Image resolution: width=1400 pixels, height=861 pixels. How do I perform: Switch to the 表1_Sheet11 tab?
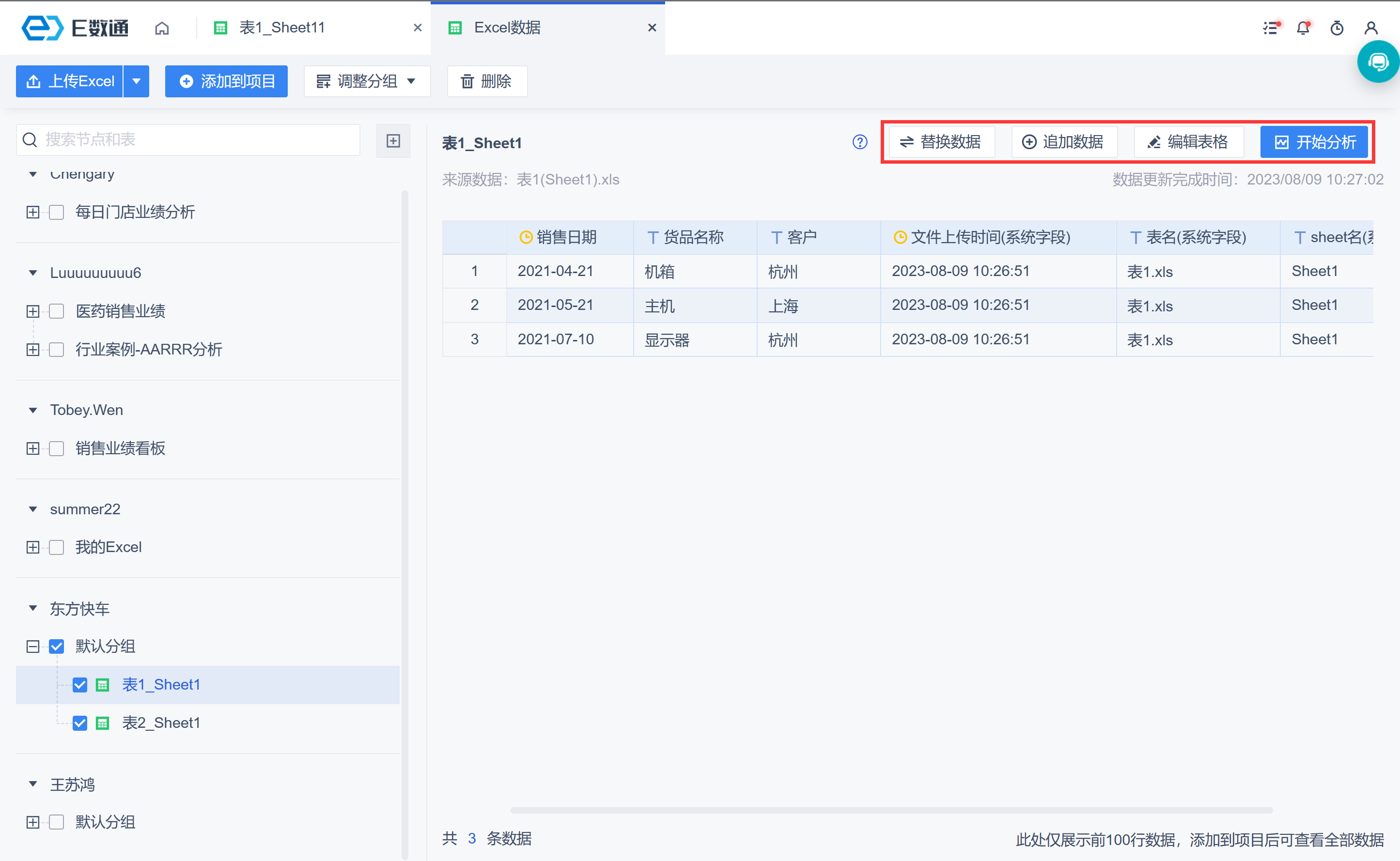282,28
